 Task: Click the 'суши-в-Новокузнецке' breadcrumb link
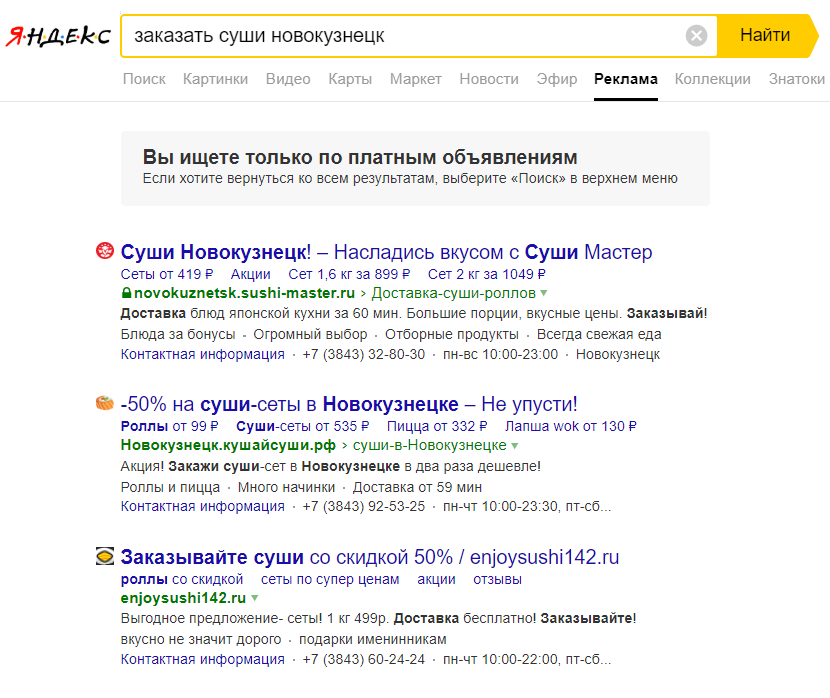tap(430, 445)
